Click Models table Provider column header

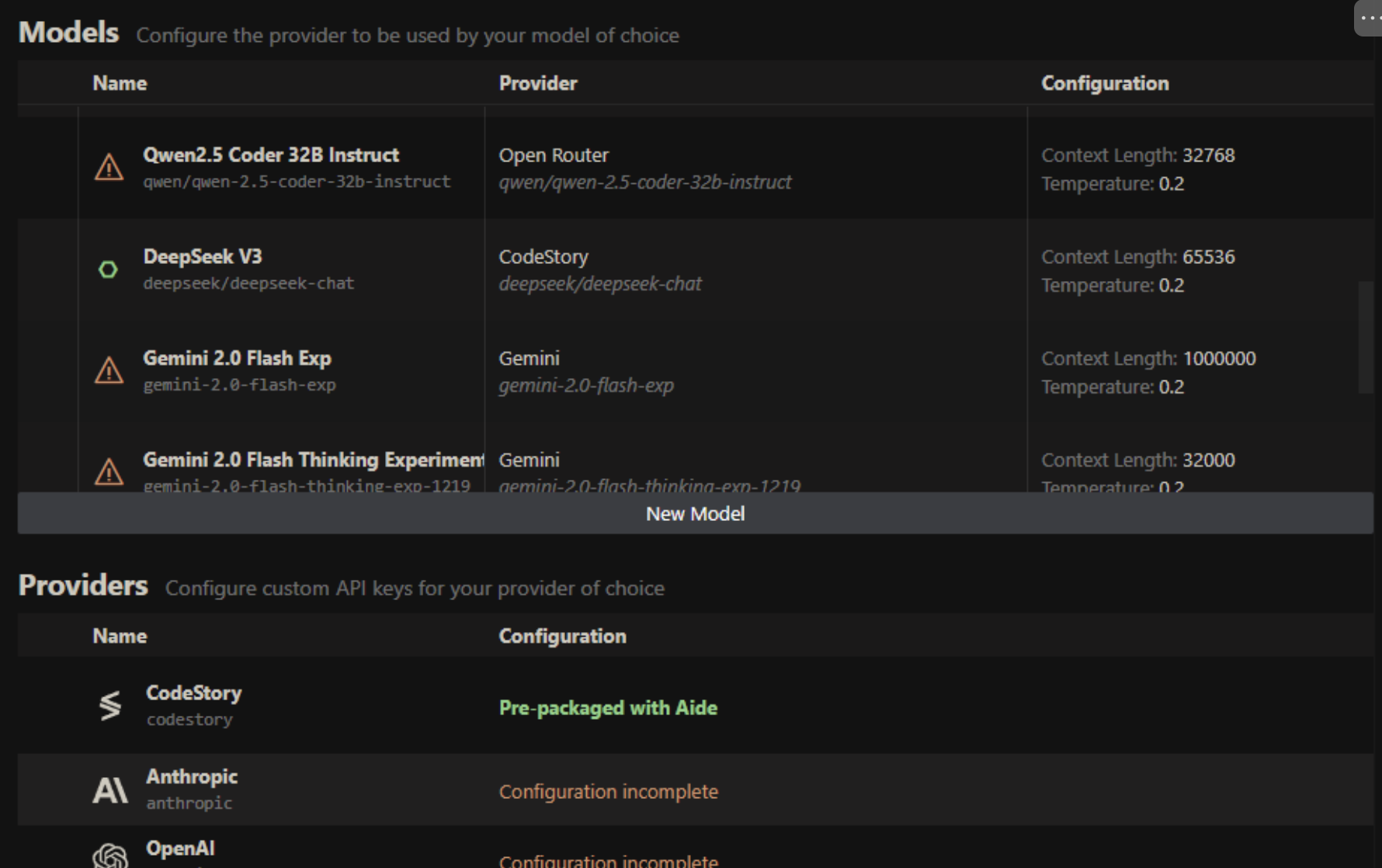click(537, 83)
